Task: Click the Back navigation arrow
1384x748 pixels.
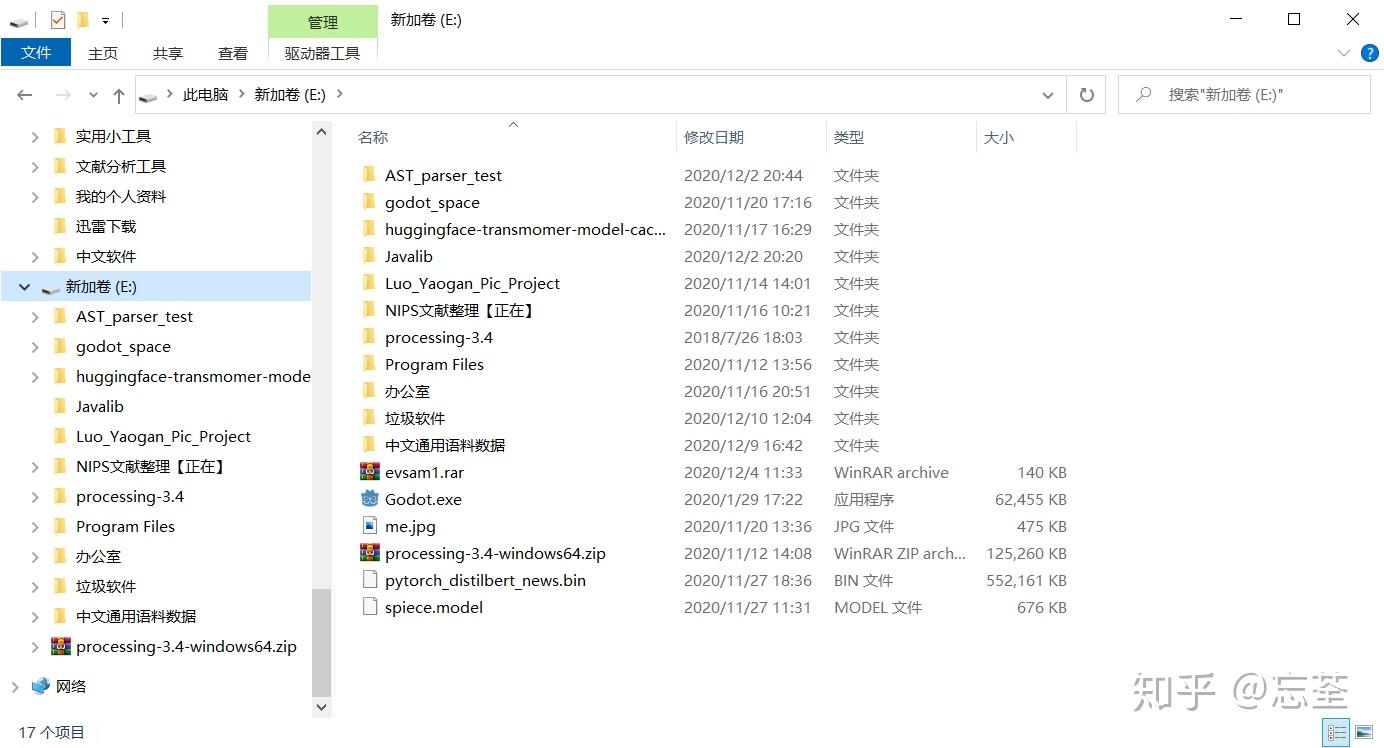Action: tap(25, 95)
